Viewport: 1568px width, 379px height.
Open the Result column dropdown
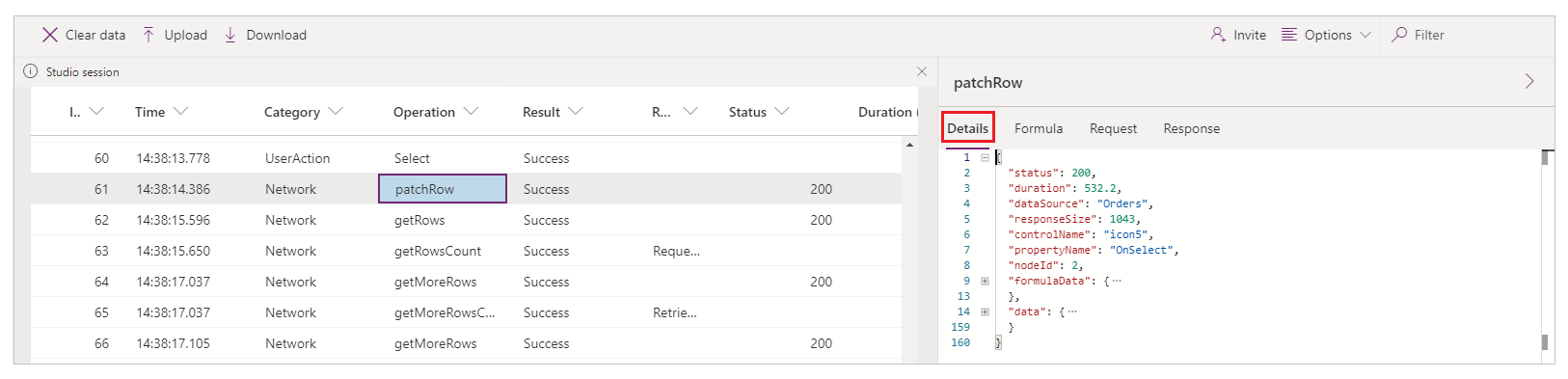pyautogui.click(x=576, y=112)
